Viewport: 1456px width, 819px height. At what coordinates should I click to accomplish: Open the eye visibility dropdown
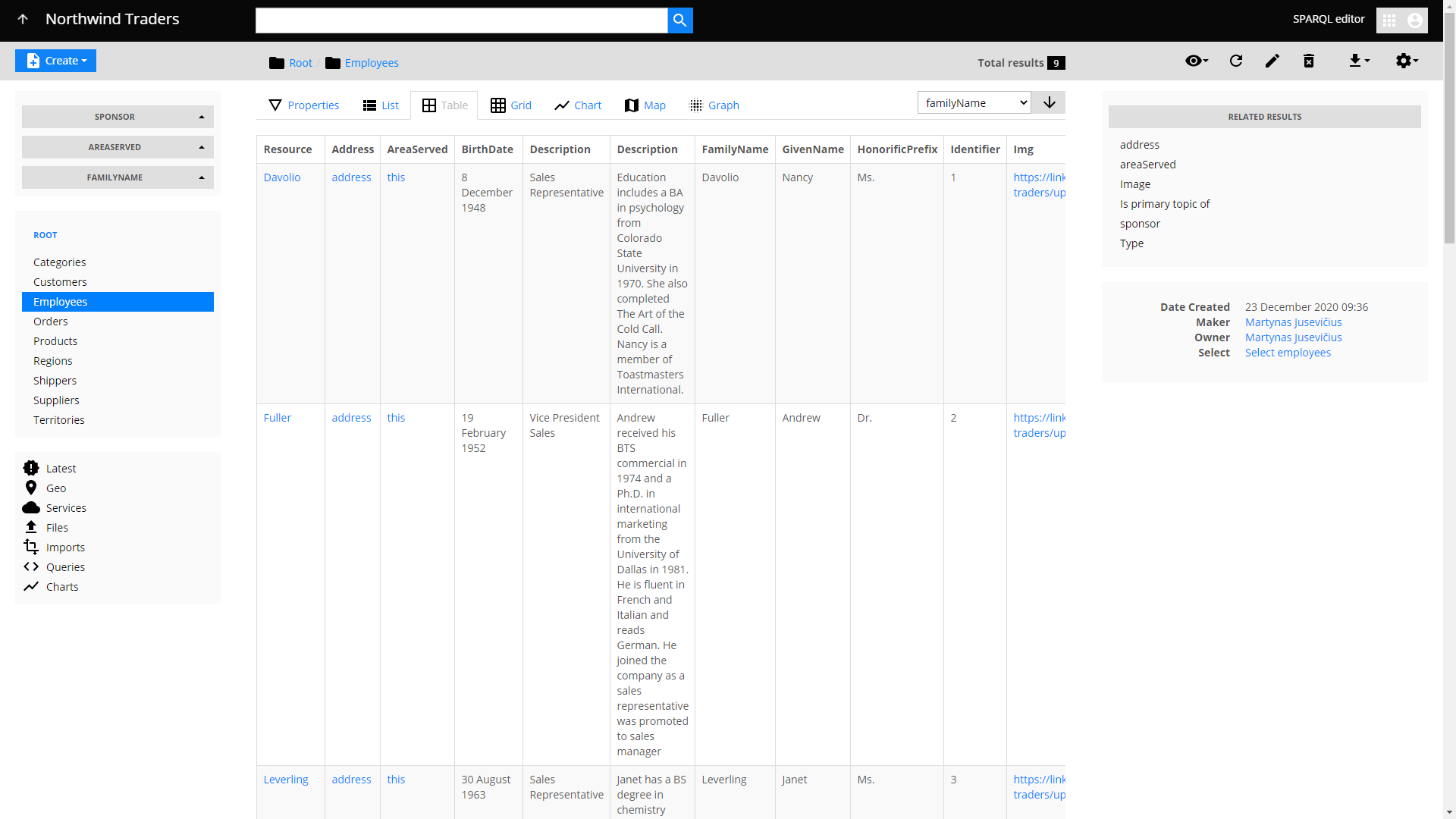point(1197,61)
